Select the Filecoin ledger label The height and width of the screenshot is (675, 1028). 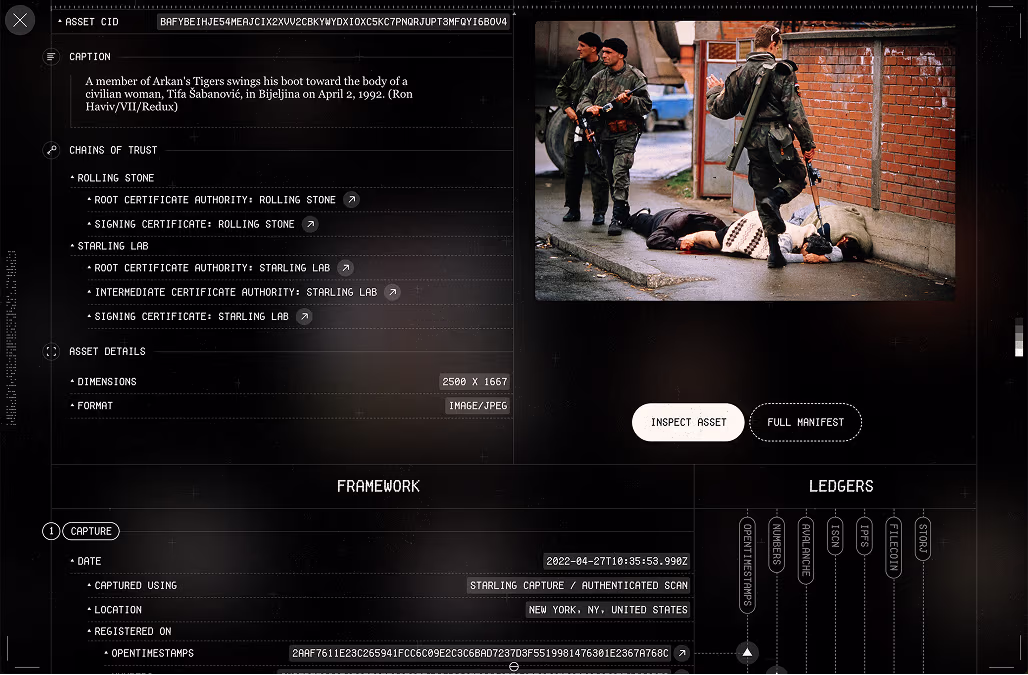[894, 547]
